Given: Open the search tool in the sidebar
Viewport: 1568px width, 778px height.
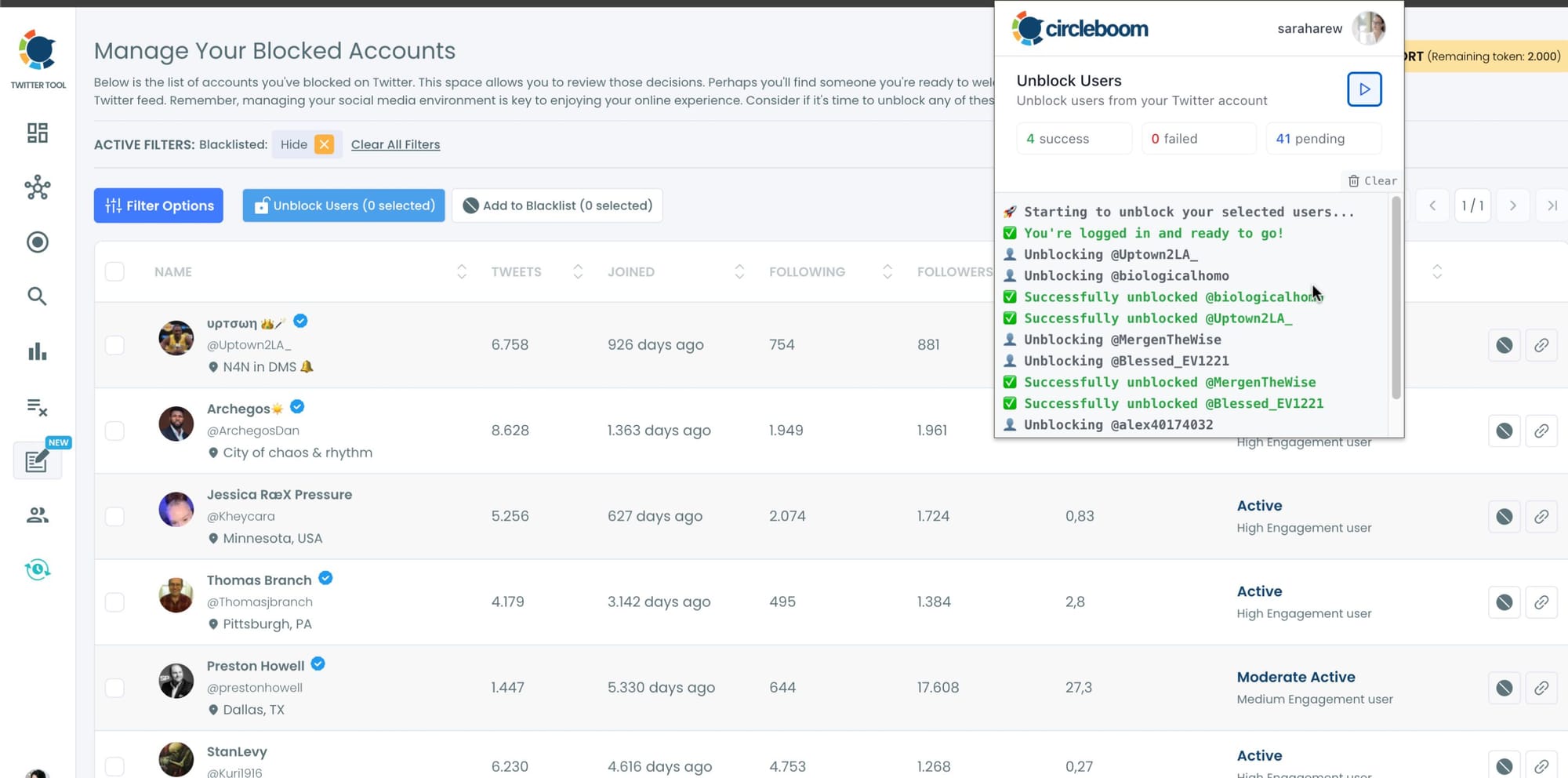Looking at the screenshot, I should 37,296.
